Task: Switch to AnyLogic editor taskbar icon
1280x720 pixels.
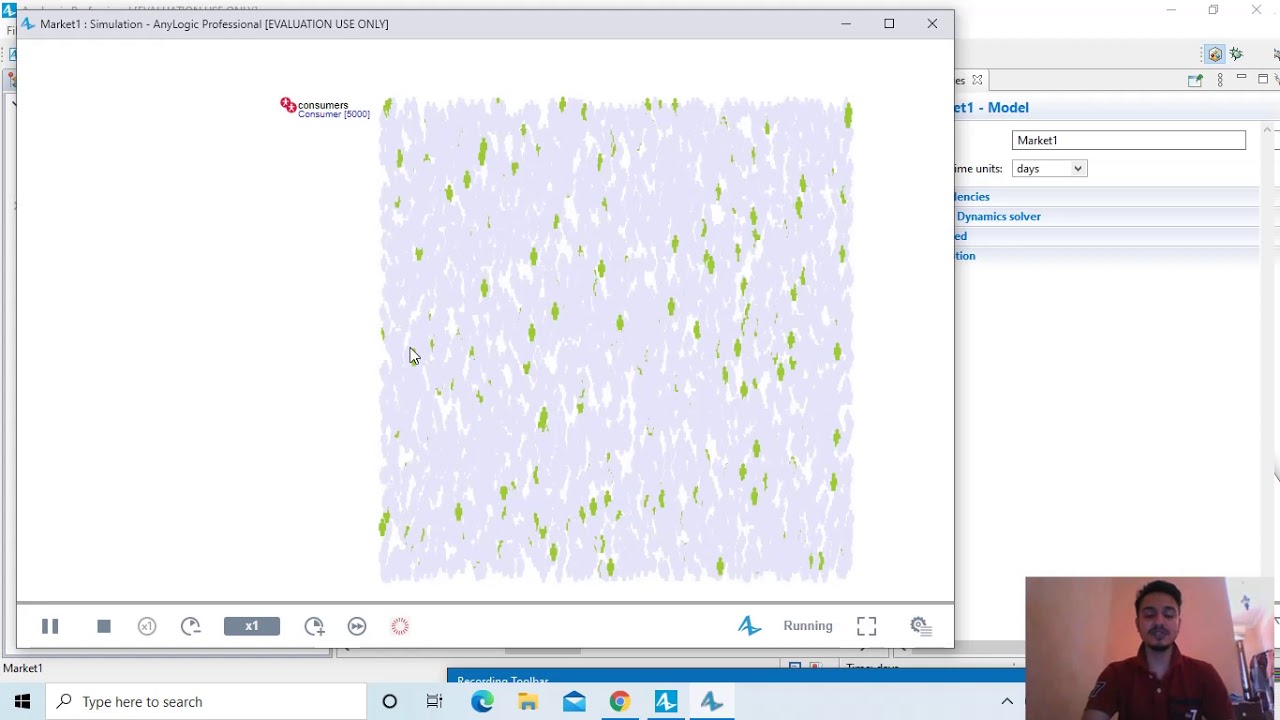Action: coord(666,702)
